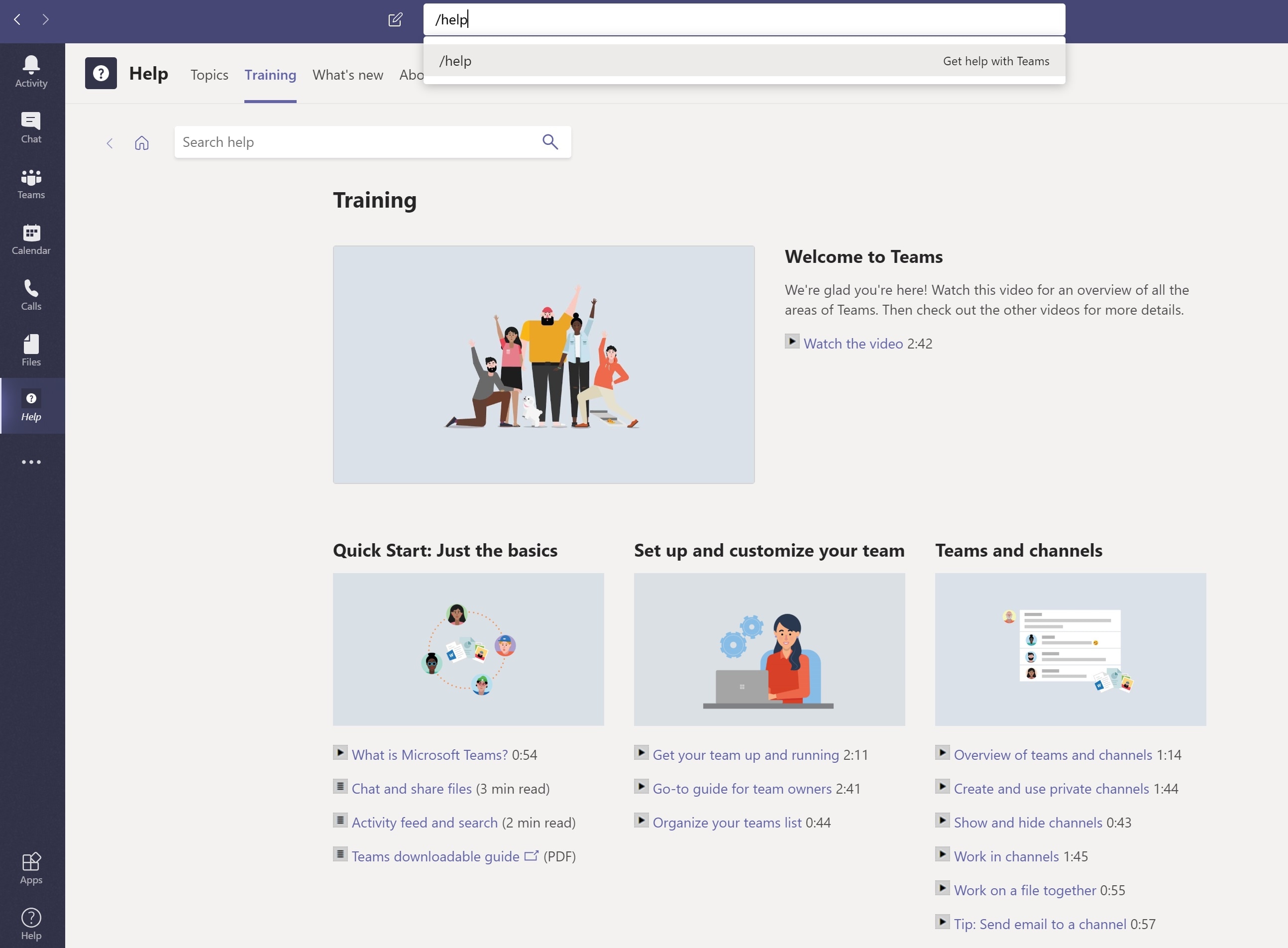Go to Teams in the sidebar
This screenshot has width=1288, height=948.
[x=31, y=184]
